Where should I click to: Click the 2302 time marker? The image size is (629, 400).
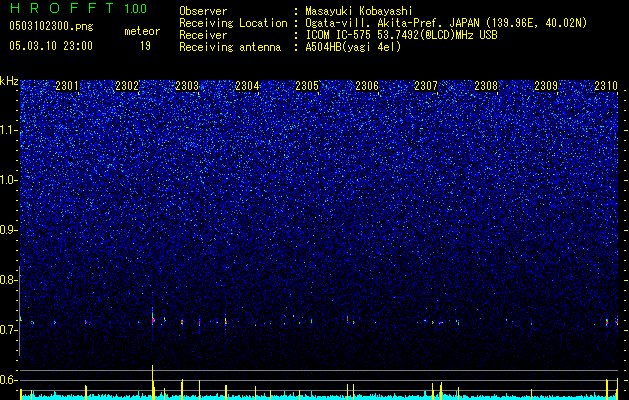point(127,86)
